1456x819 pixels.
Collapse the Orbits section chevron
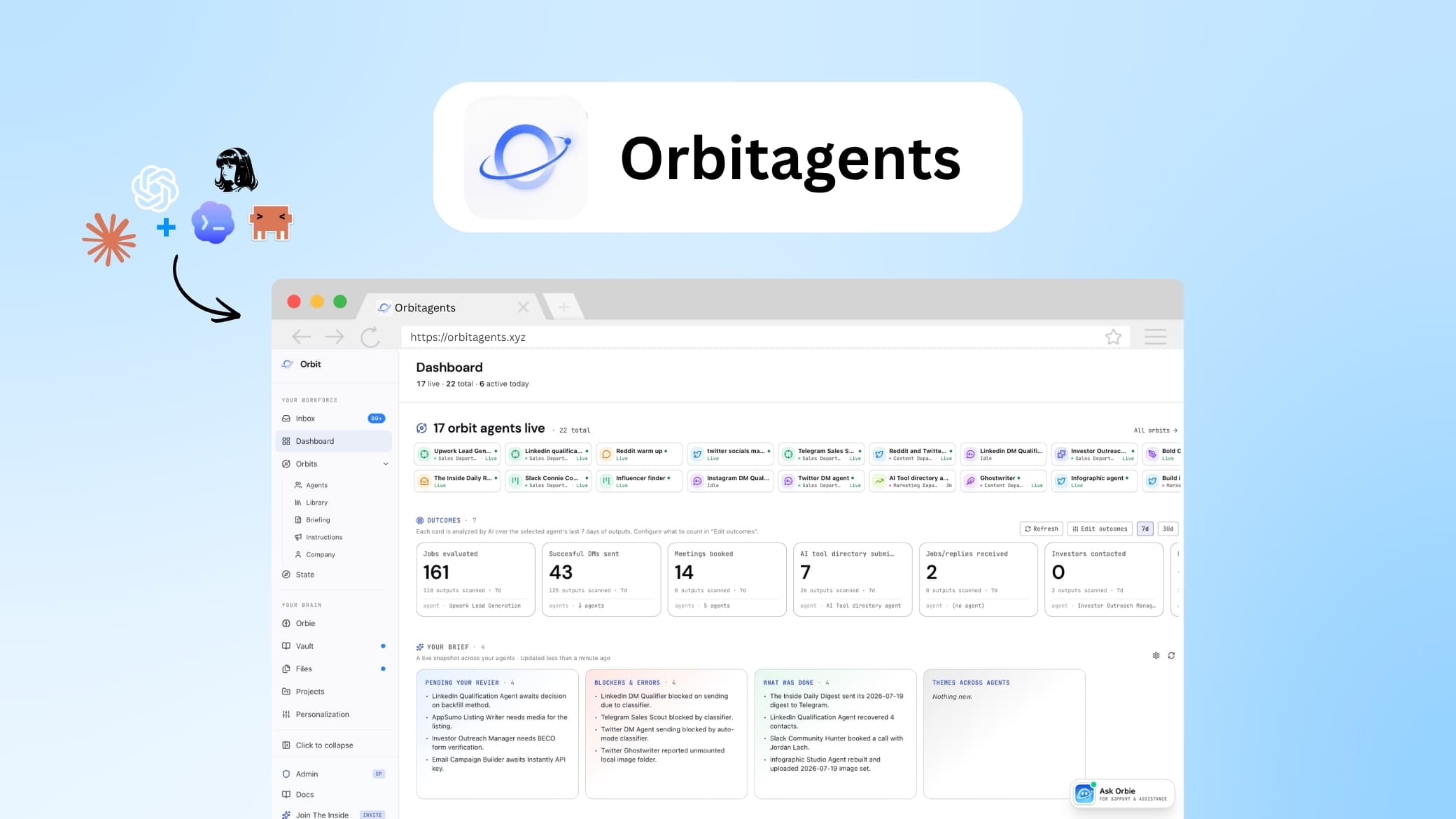[385, 464]
